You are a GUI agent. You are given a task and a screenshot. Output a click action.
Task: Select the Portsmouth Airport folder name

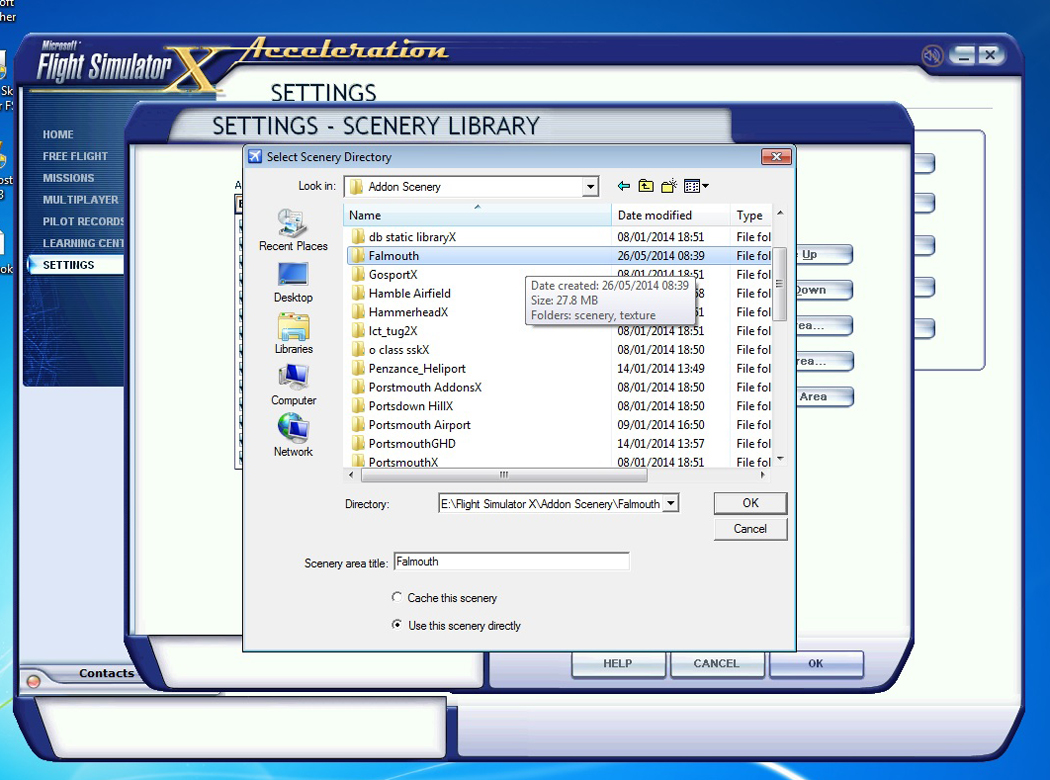tap(419, 424)
